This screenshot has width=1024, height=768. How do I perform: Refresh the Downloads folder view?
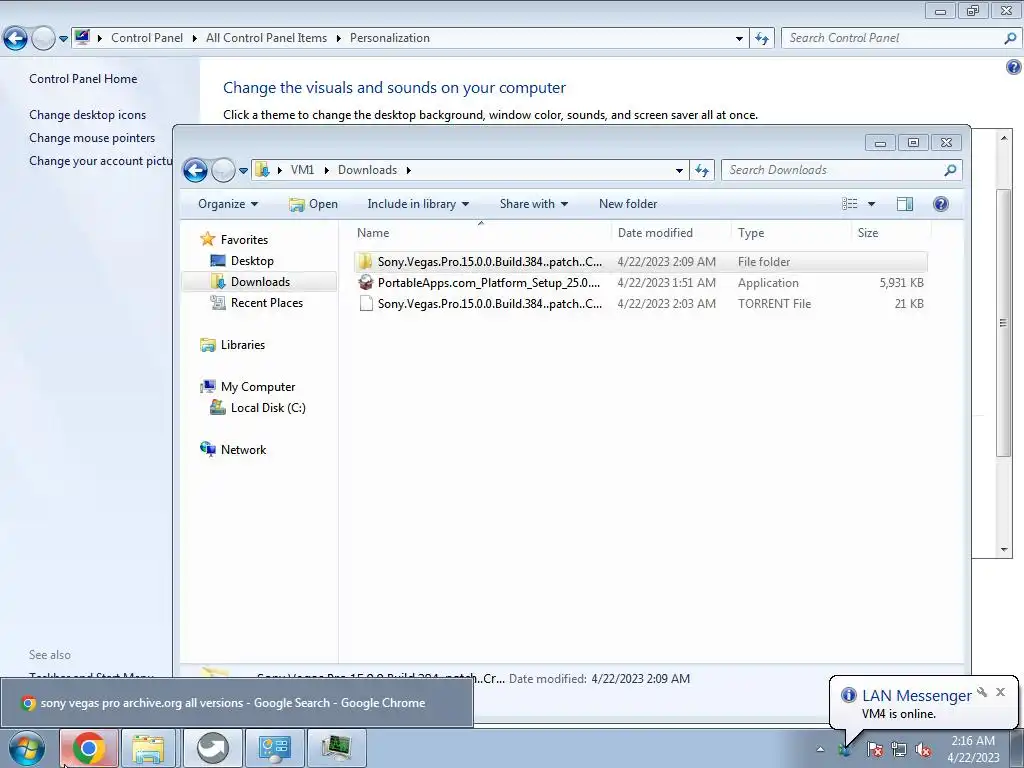702,170
